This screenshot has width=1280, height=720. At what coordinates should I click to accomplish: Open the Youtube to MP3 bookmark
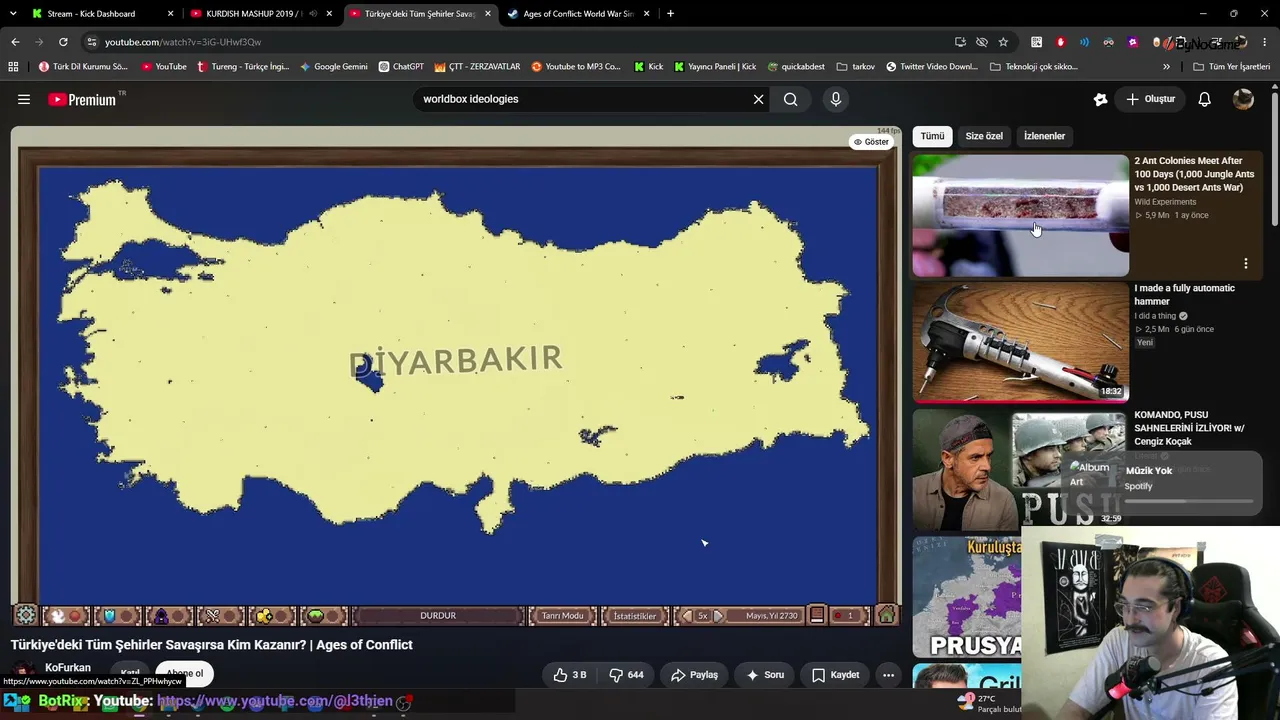(576, 67)
